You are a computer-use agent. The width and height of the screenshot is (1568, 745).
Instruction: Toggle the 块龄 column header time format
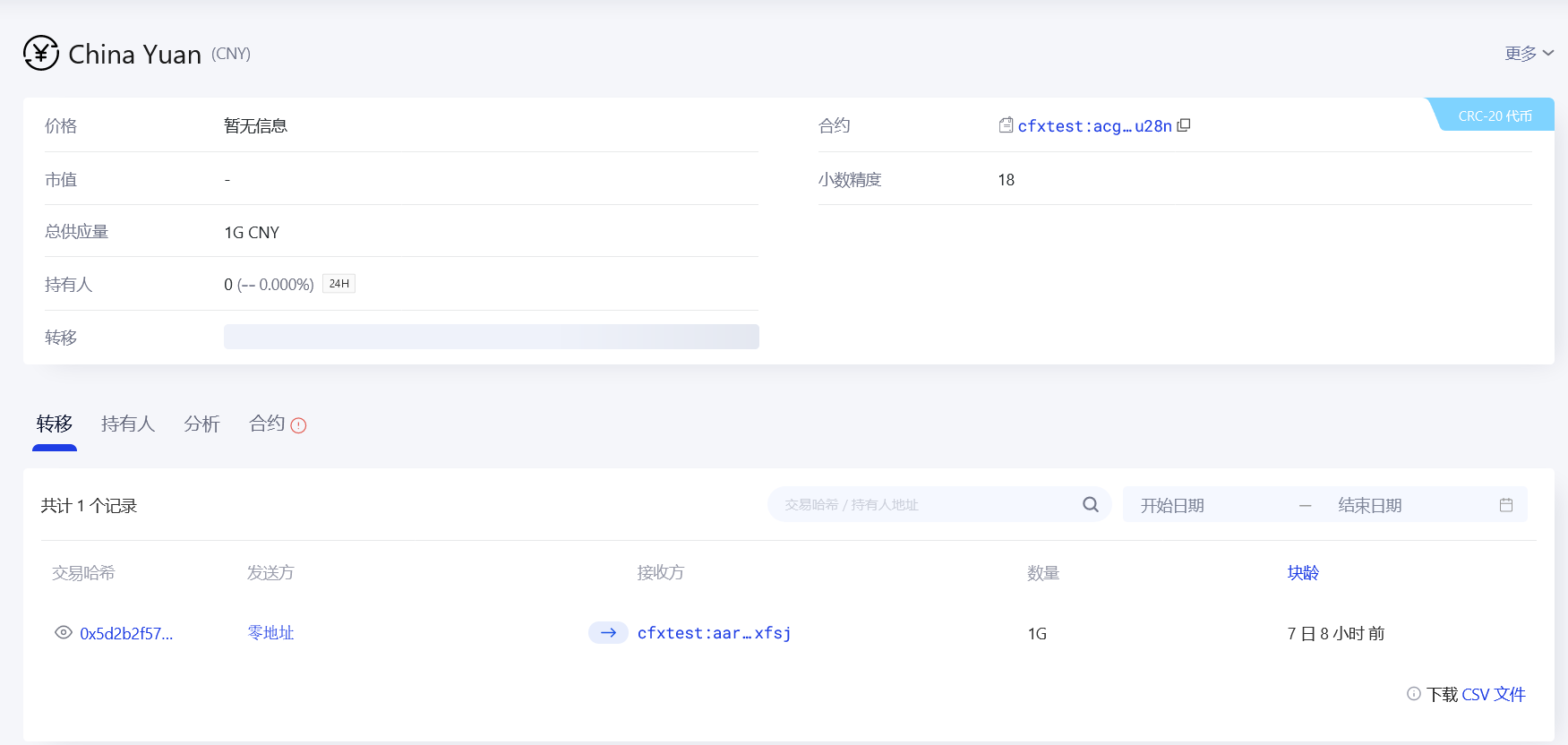[x=1303, y=573]
